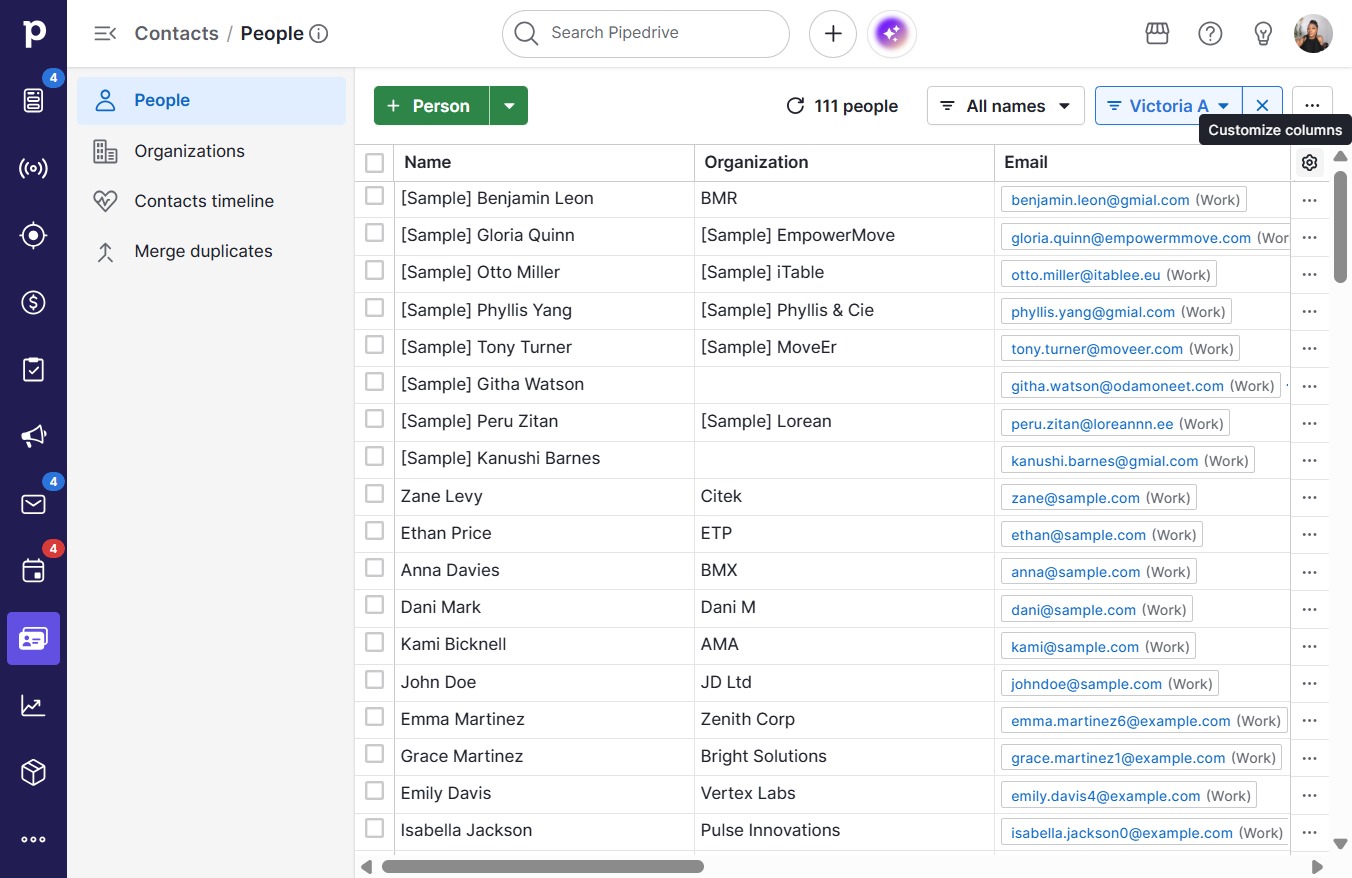1352x878 pixels.
Task: Open the target focus sidebar icon
Action: [x=33, y=235]
